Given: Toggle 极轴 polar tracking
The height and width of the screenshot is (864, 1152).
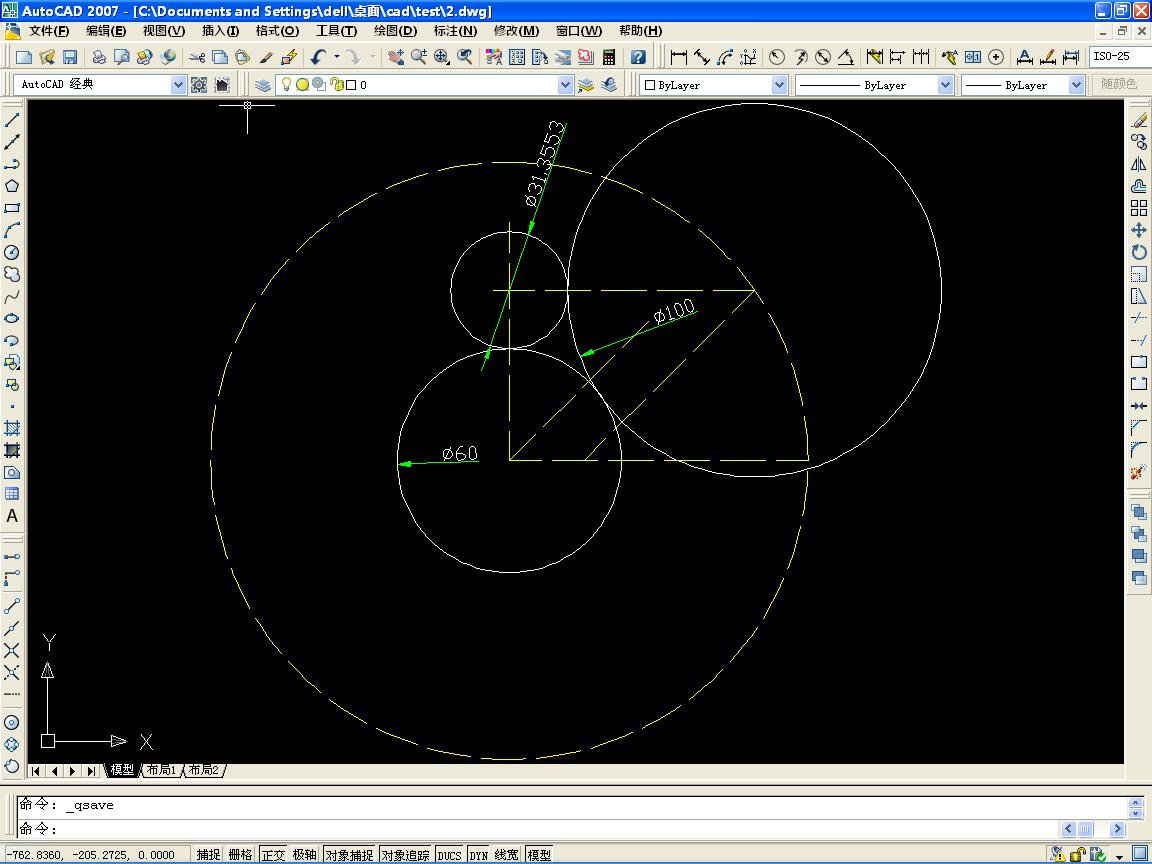Looking at the screenshot, I should tap(305, 854).
